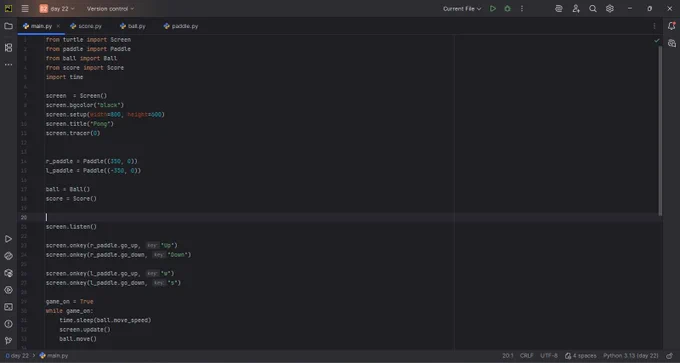Click the editor vertical scrollbar
The width and height of the screenshot is (680, 363).
(x=660, y=130)
